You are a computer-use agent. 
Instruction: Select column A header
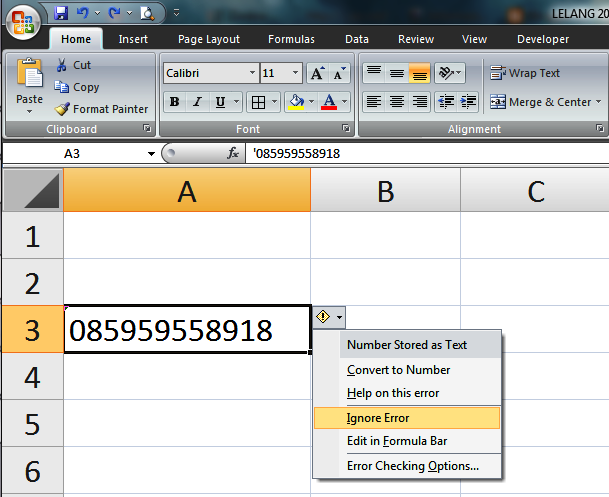187,190
